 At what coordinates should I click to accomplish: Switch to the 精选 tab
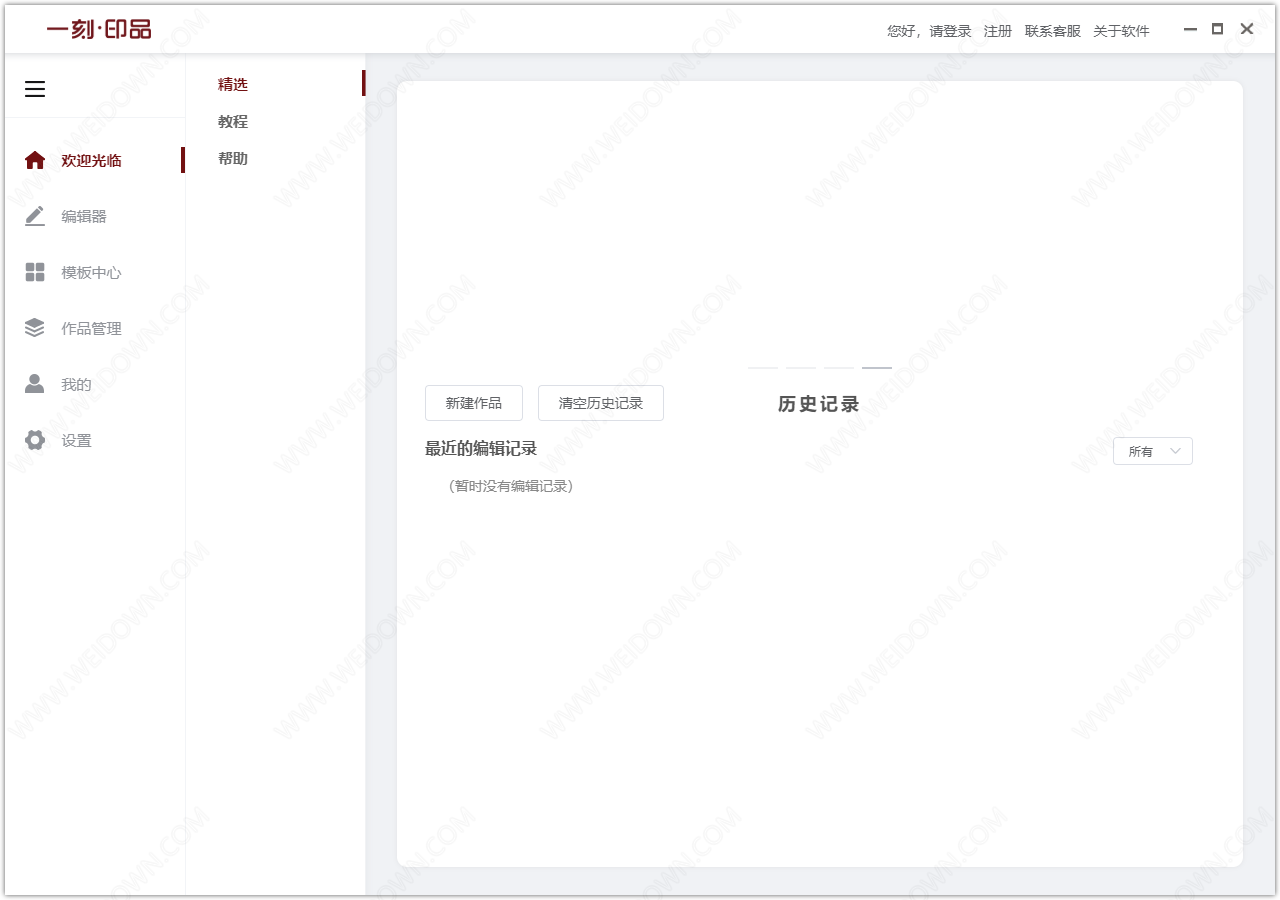(x=233, y=84)
